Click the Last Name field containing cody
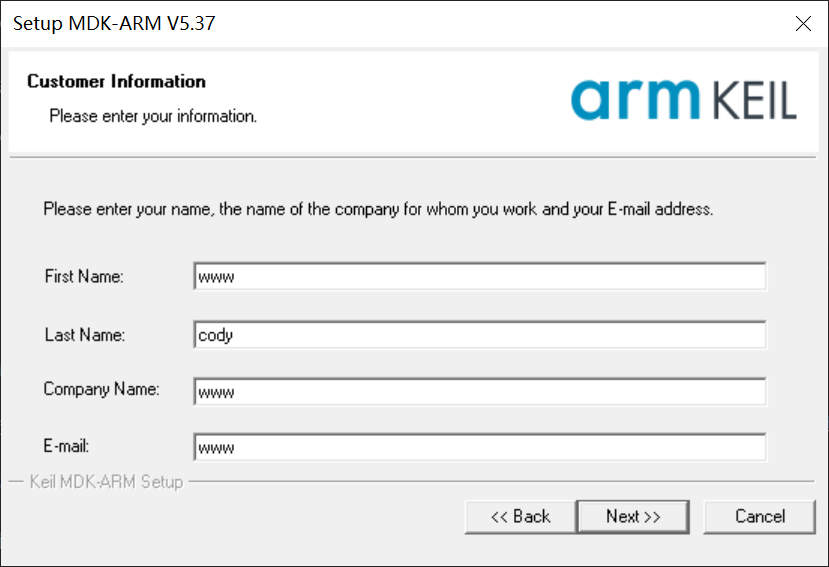This screenshot has height=567, width=829. pyautogui.click(x=480, y=335)
